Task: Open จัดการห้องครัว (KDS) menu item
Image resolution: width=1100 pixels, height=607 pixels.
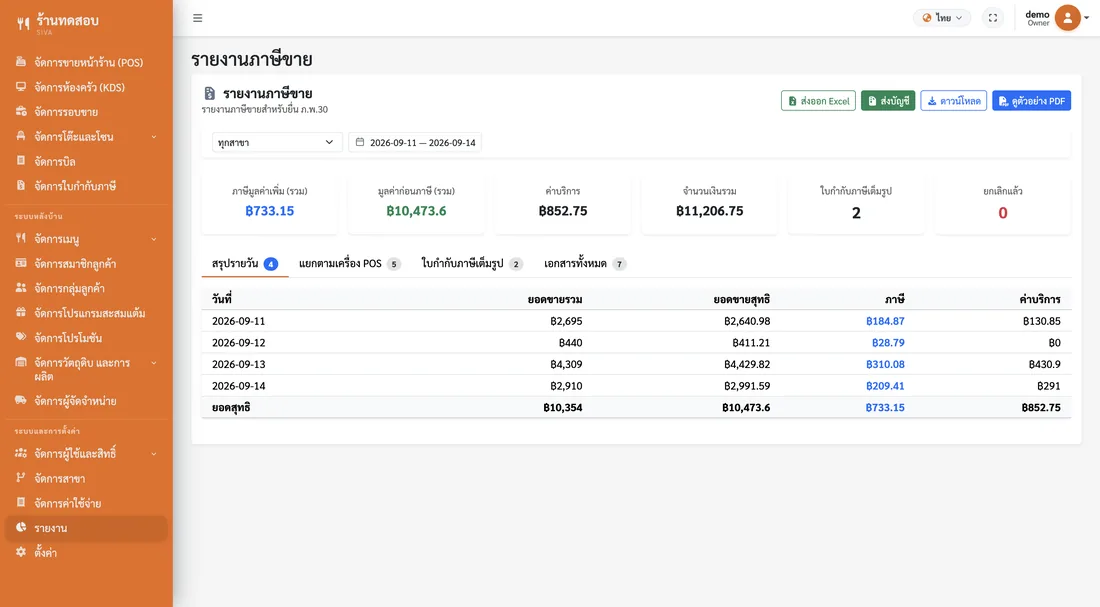Action: tap(86, 87)
